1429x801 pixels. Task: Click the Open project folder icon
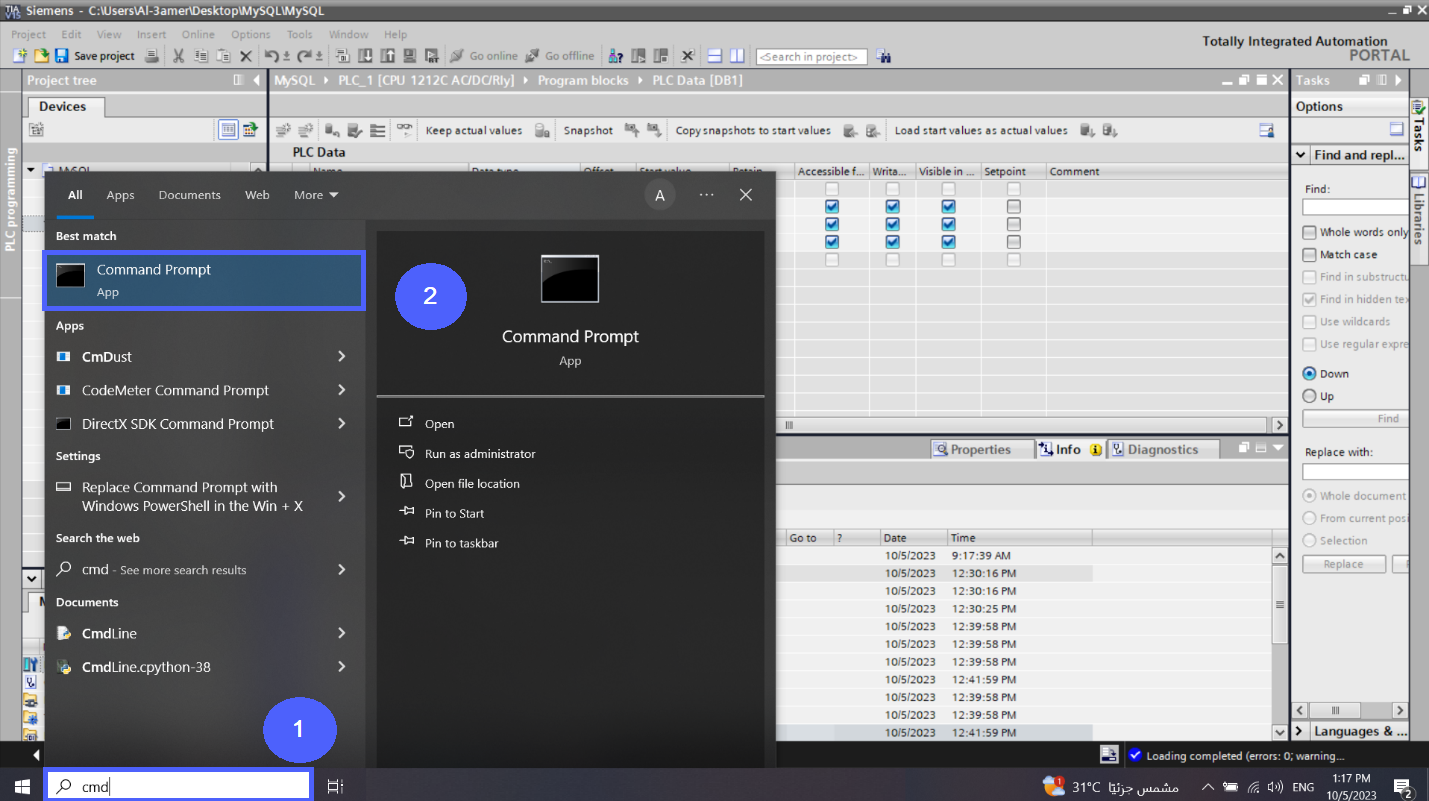coord(42,56)
